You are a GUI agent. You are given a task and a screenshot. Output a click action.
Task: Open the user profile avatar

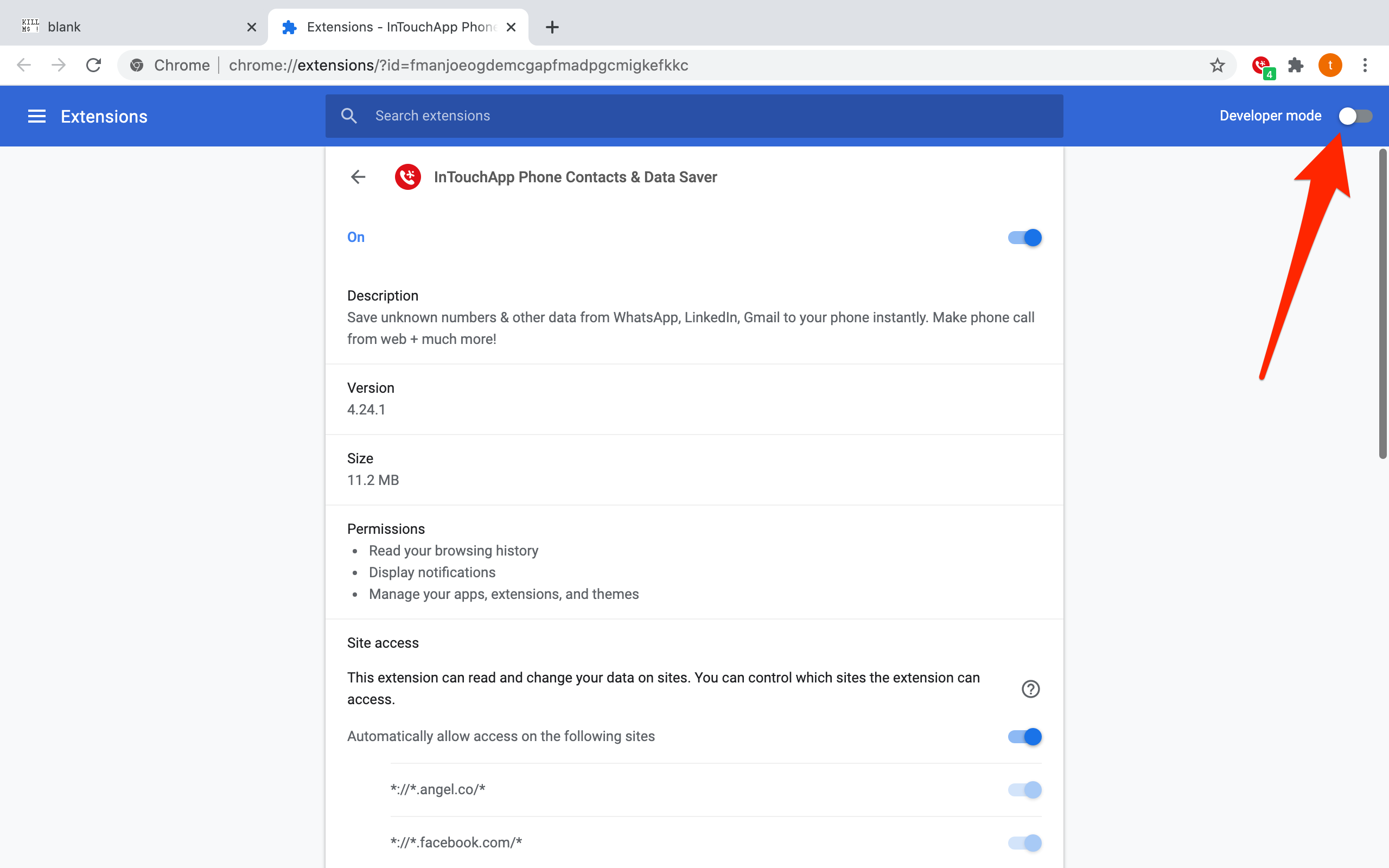pyautogui.click(x=1330, y=66)
